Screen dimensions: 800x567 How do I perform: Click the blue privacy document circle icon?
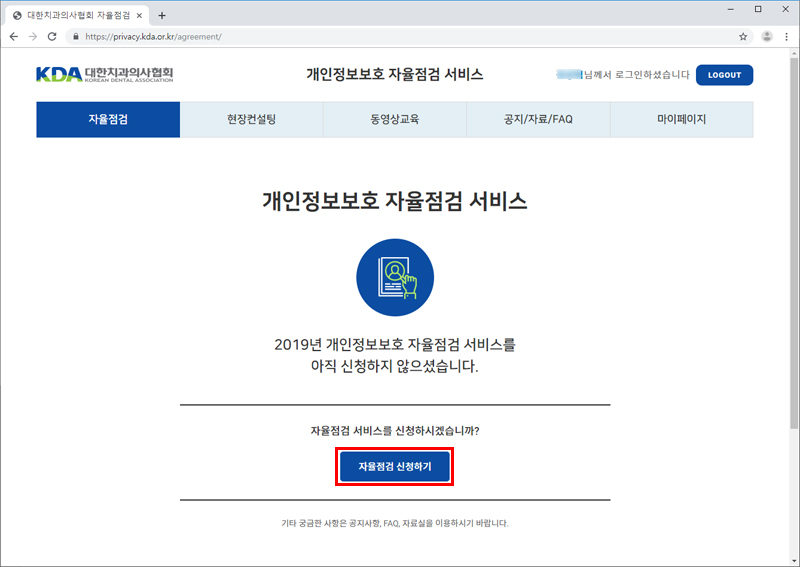pos(395,278)
